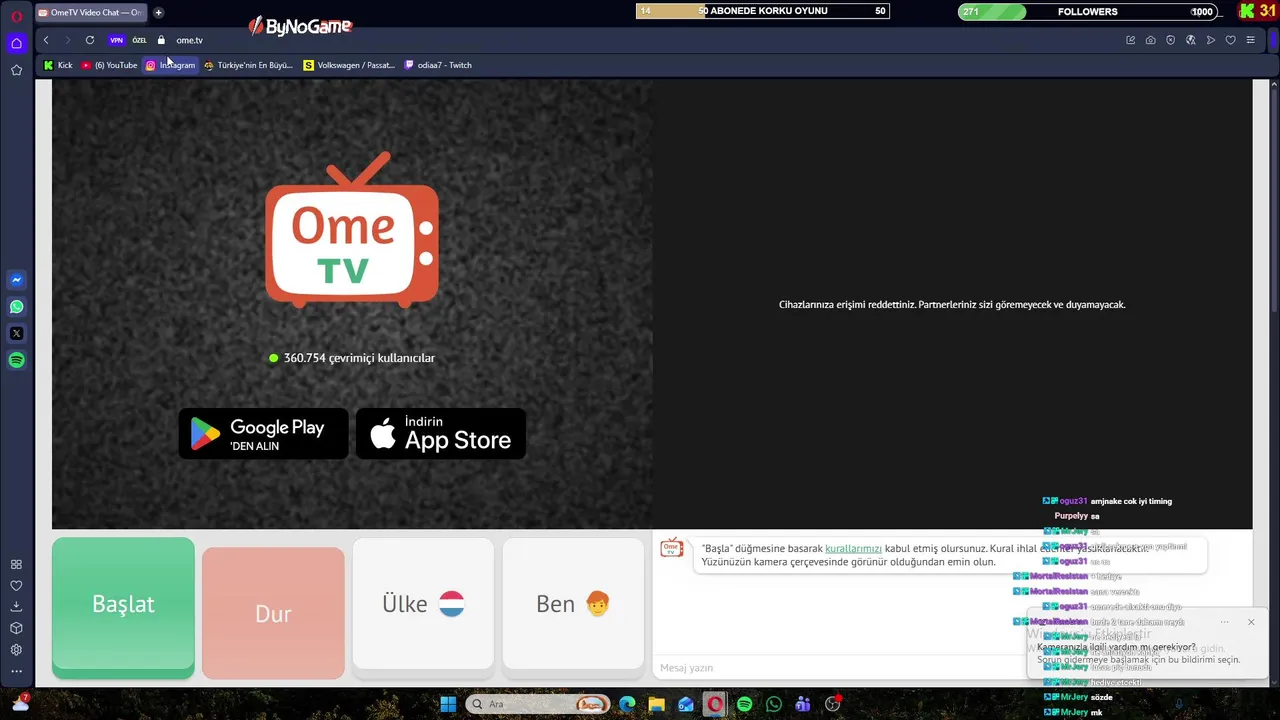Open Spotify in the Opera sidebar
Viewport: 1280px width, 720px height.
16,360
